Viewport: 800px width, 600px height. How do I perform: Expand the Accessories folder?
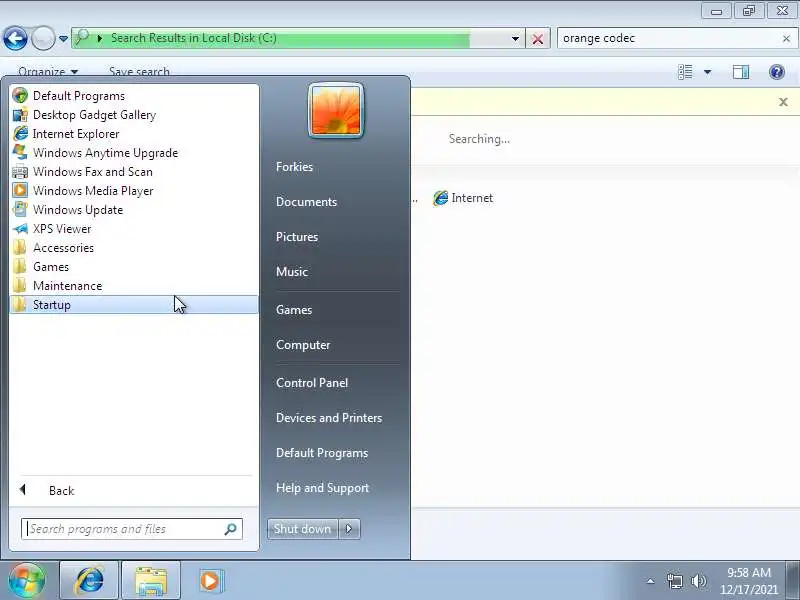(x=134, y=247)
